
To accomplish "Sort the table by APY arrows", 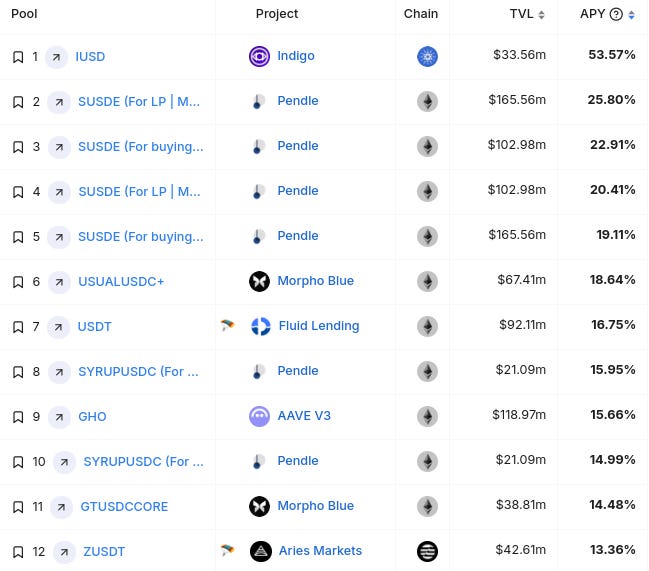I will click(x=631, y=15).
